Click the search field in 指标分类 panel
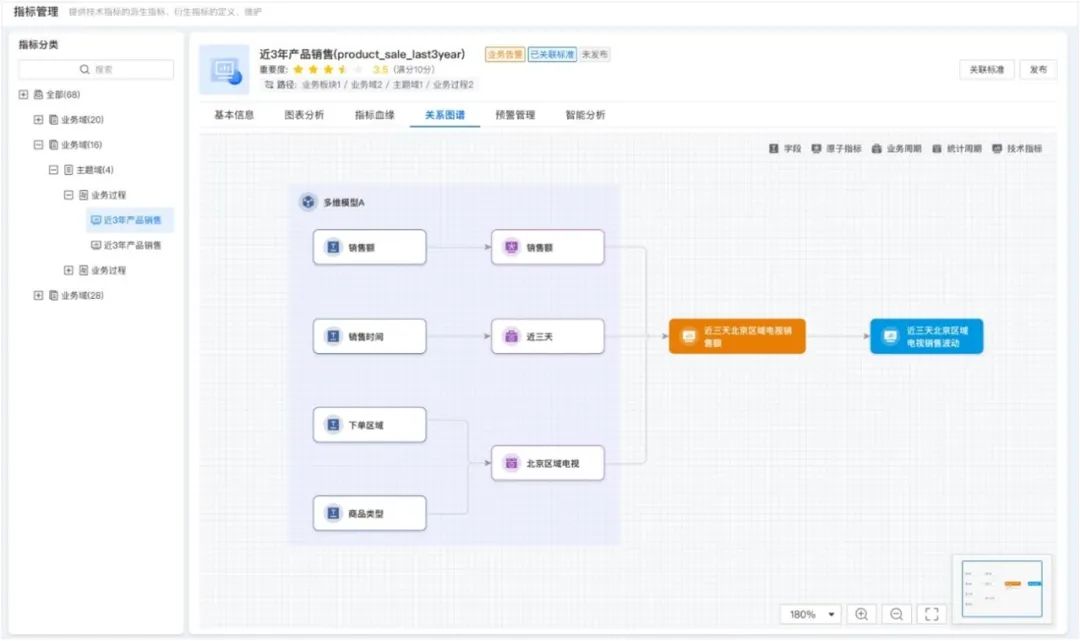This screenshot has height=641, width=1080. [x=97, y=70]
